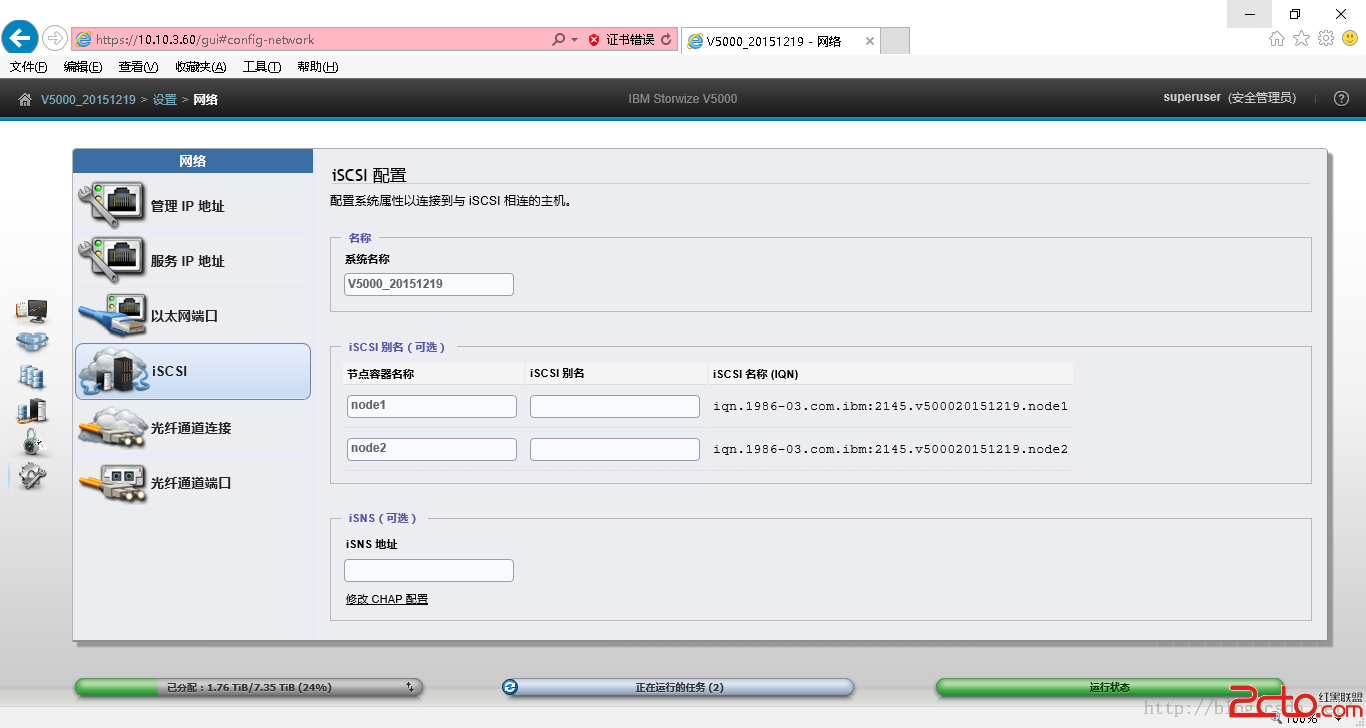Image resolution: width=1366 pixels, height=728 pixels.
Task: Click the allocated capacity 1.76 TiB bar
Action: coord(249,687)
